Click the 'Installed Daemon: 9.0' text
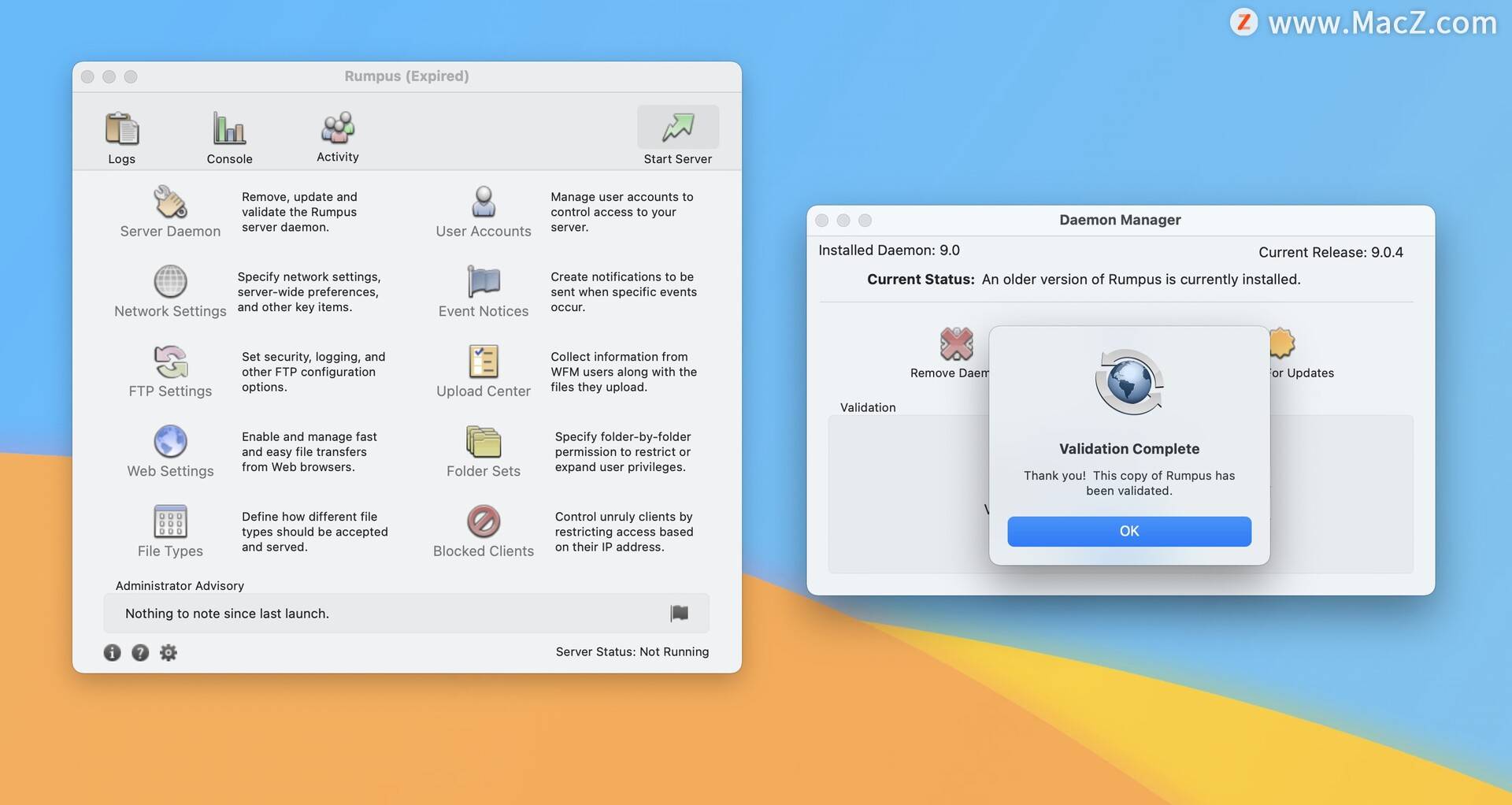This screenshot has height=805, width=1512. coord(889,250)
